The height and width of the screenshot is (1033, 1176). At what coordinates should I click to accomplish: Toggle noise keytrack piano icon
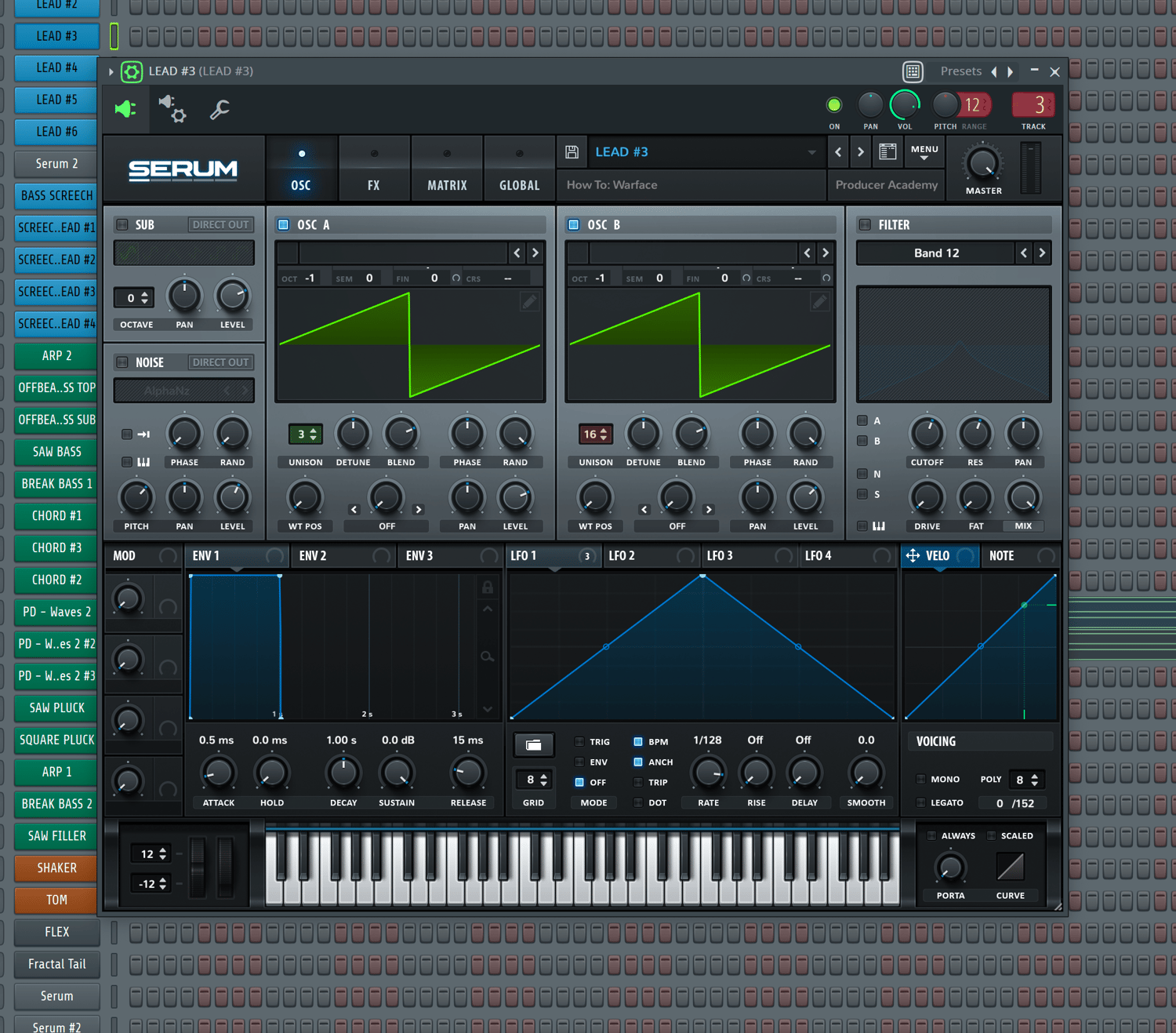[143, 462]
